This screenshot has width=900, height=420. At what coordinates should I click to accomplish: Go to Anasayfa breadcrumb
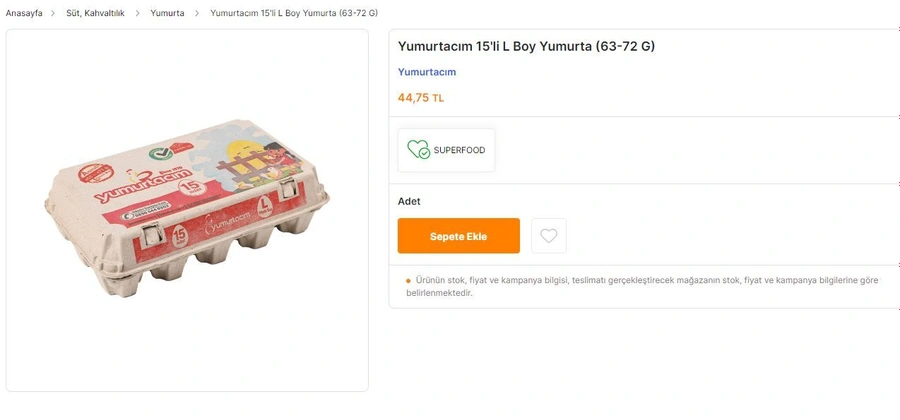click(24, 13)
